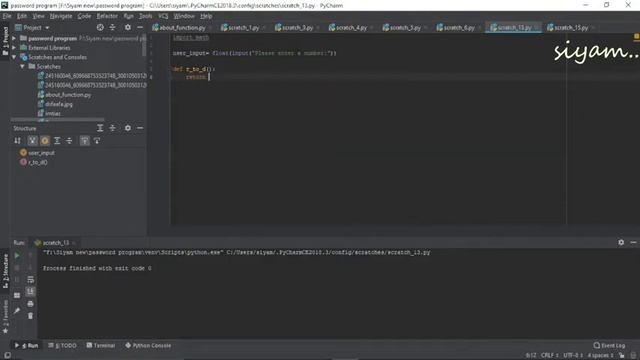Screen dimensions: 640x360
Task: Click the cursor position indicator in status bar
Action: click(x=531, y=356)
